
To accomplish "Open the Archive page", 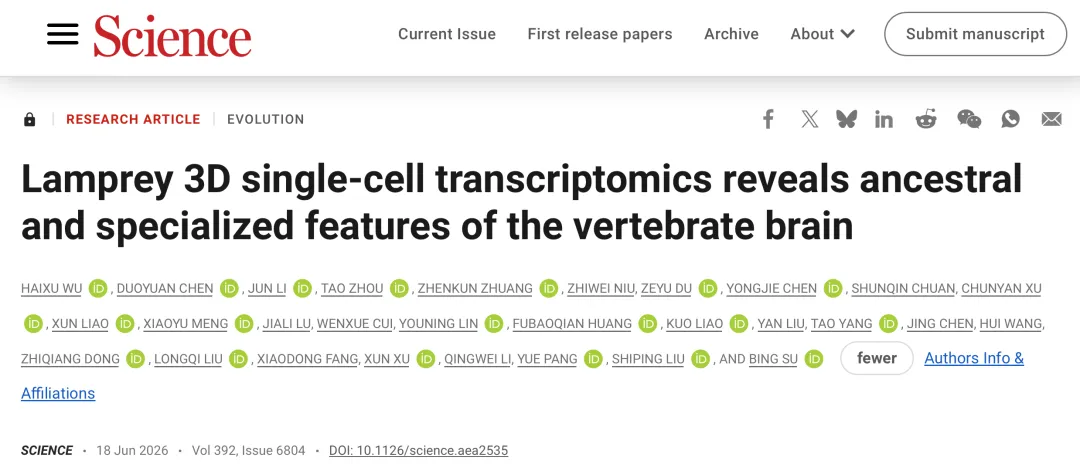I will coord(731,34).
